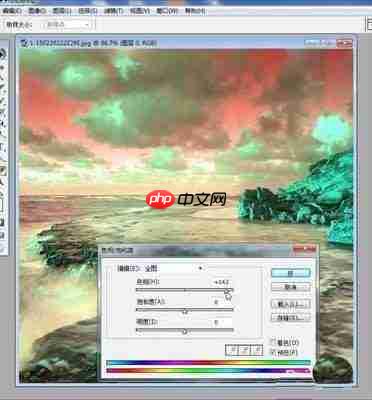Open the 帮助(H) menu
Image resolution: width=372 pixels, height=400 pixels.
click(x=195, y=11)
